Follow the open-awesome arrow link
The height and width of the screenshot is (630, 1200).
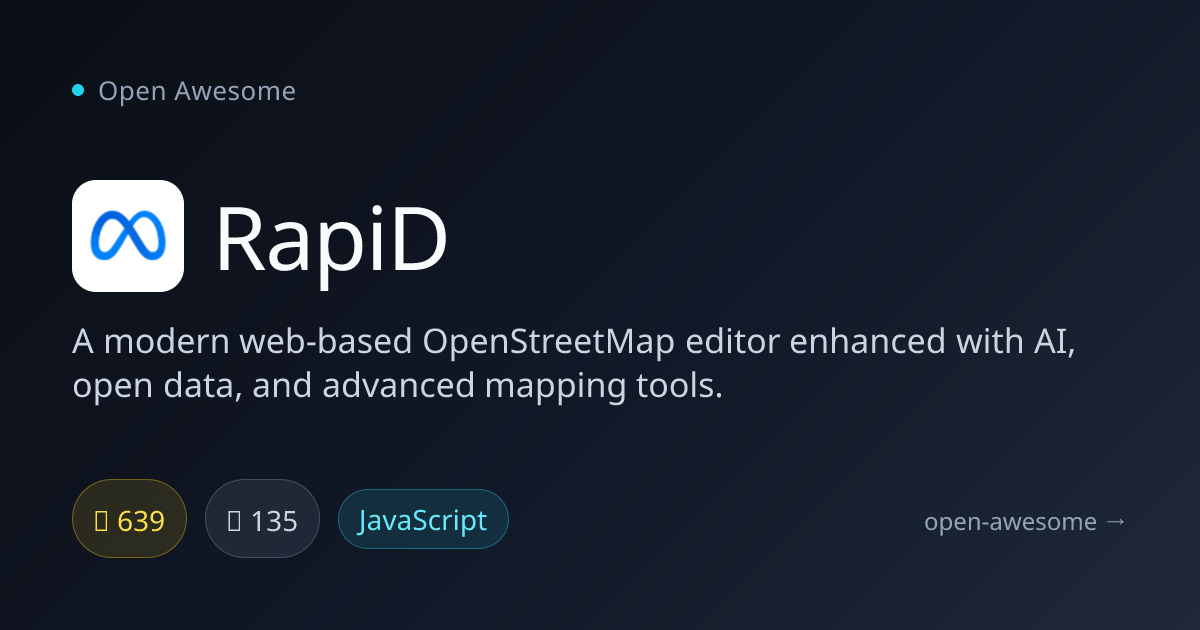tap(1025, 521)
